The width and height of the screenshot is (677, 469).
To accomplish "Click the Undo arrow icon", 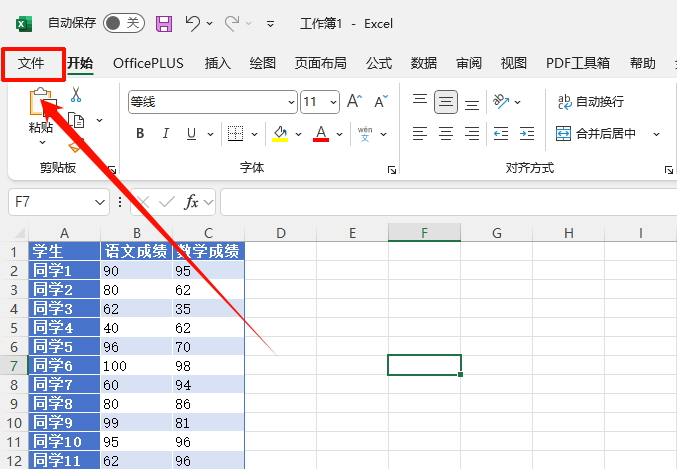I will point(193,23).
